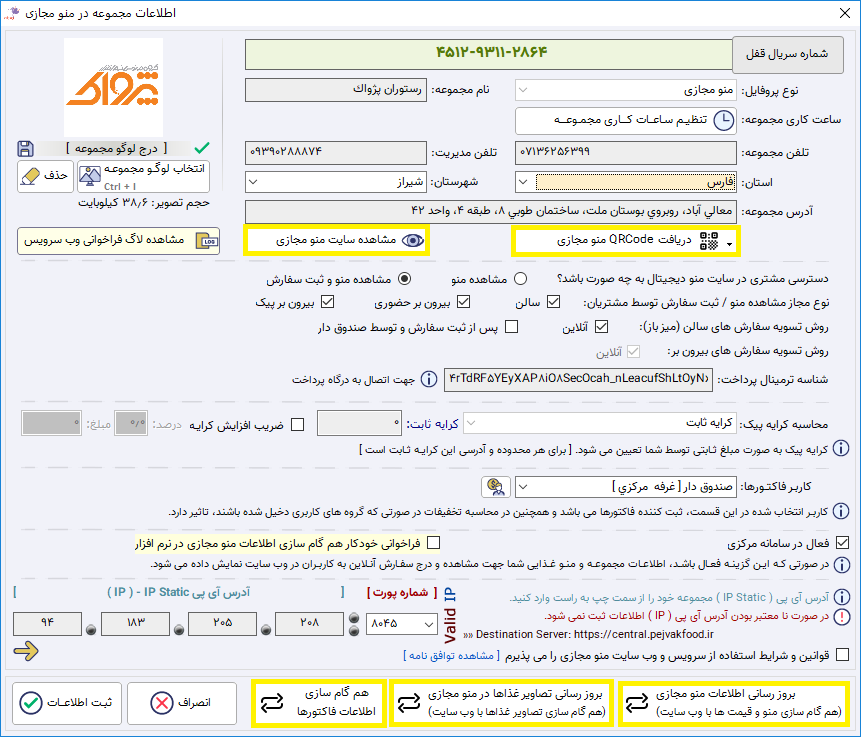This screenshot has height=737, width=861.
Task: Click the eye icon for viewing virtual menu site
Action: (413, 241)
